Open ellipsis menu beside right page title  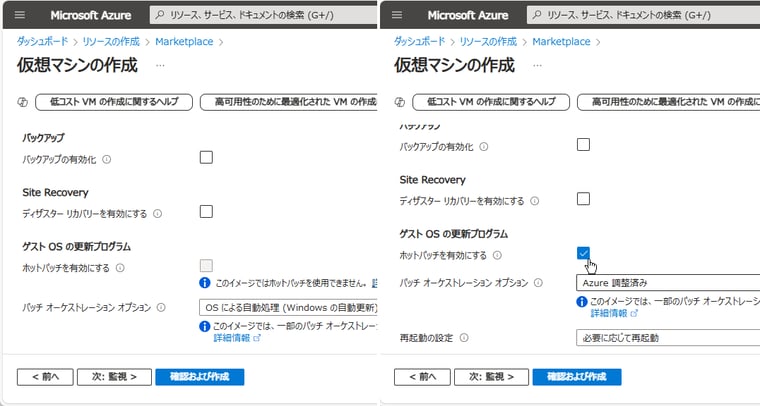(537, 65)
